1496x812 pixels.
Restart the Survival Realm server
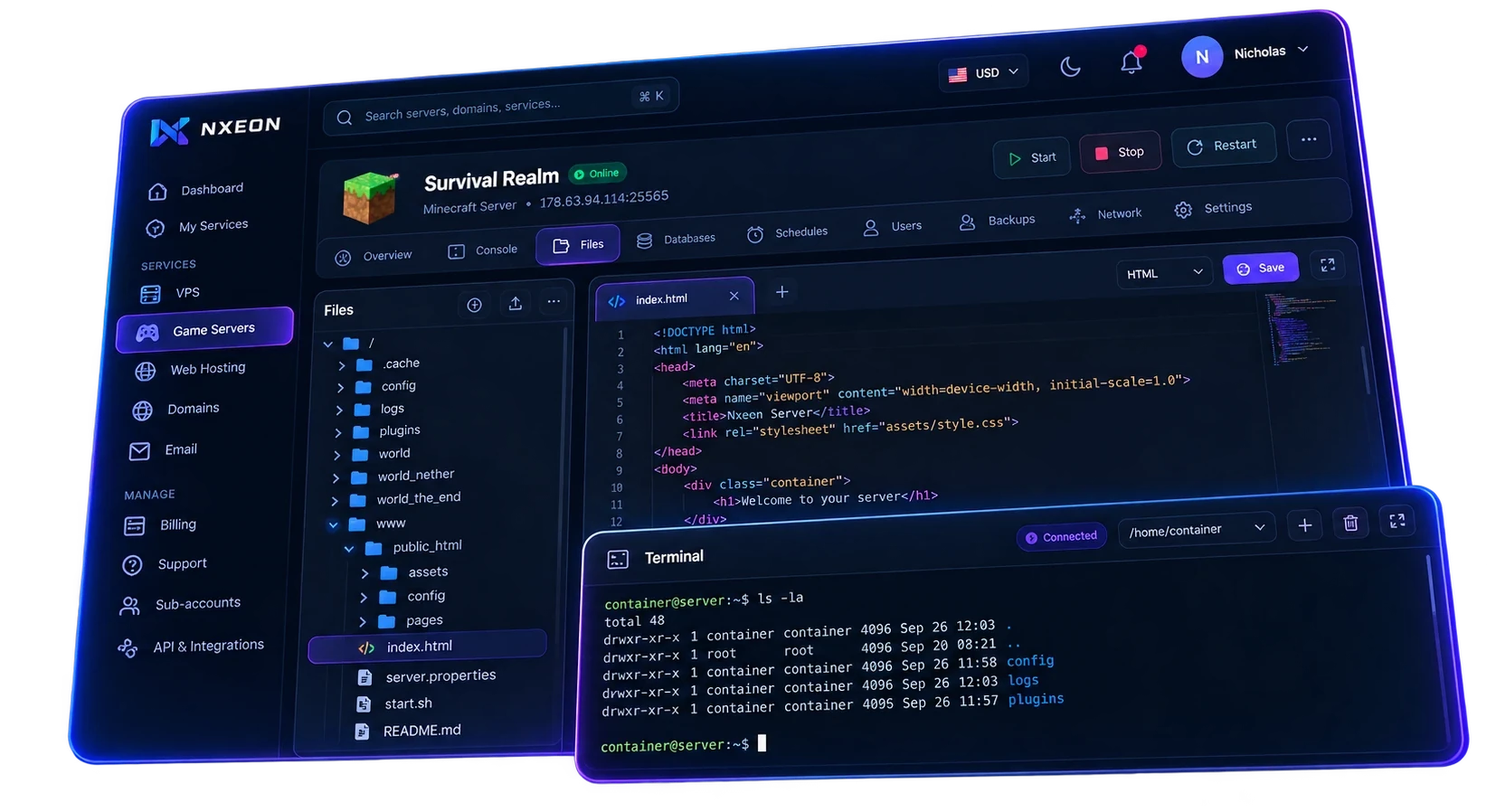point(1223,146)
